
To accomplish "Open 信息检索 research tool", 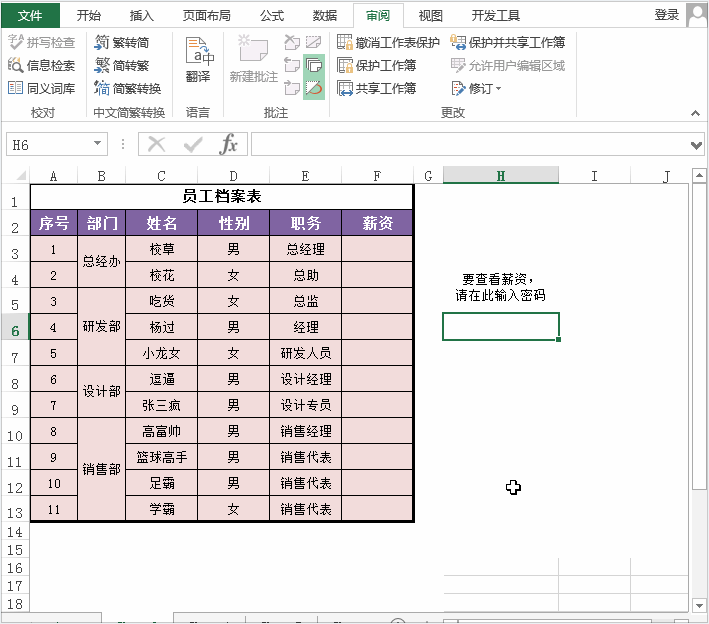I will (x=41, y=66).
